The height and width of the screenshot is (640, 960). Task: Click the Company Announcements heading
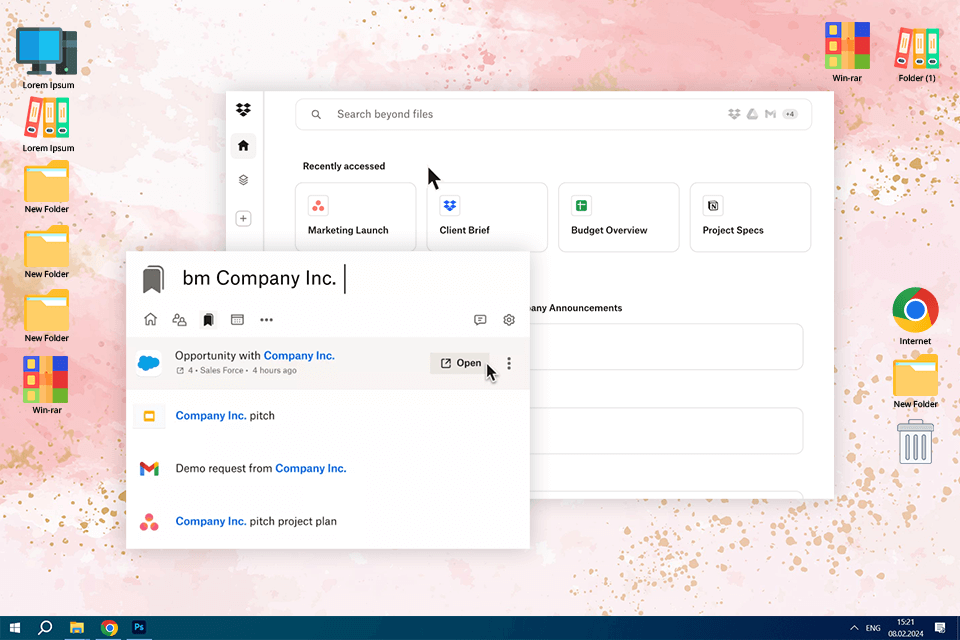tap(576, 308)
